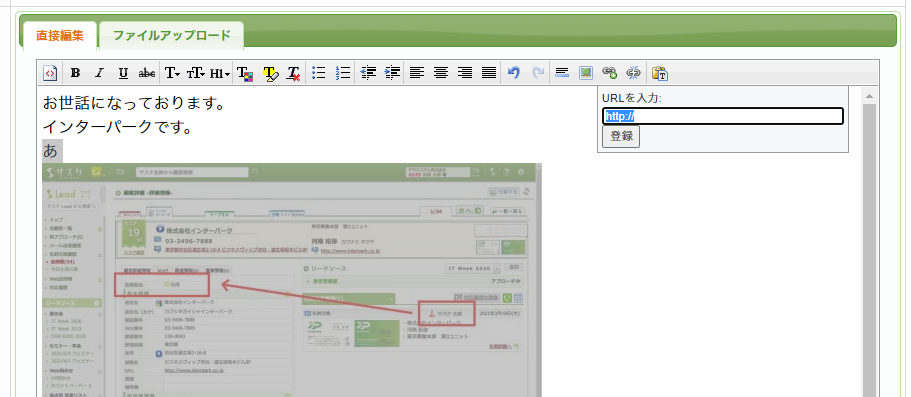Undo the last edit
Viewport: 911px width, 397px height.
tap(514, 73)
